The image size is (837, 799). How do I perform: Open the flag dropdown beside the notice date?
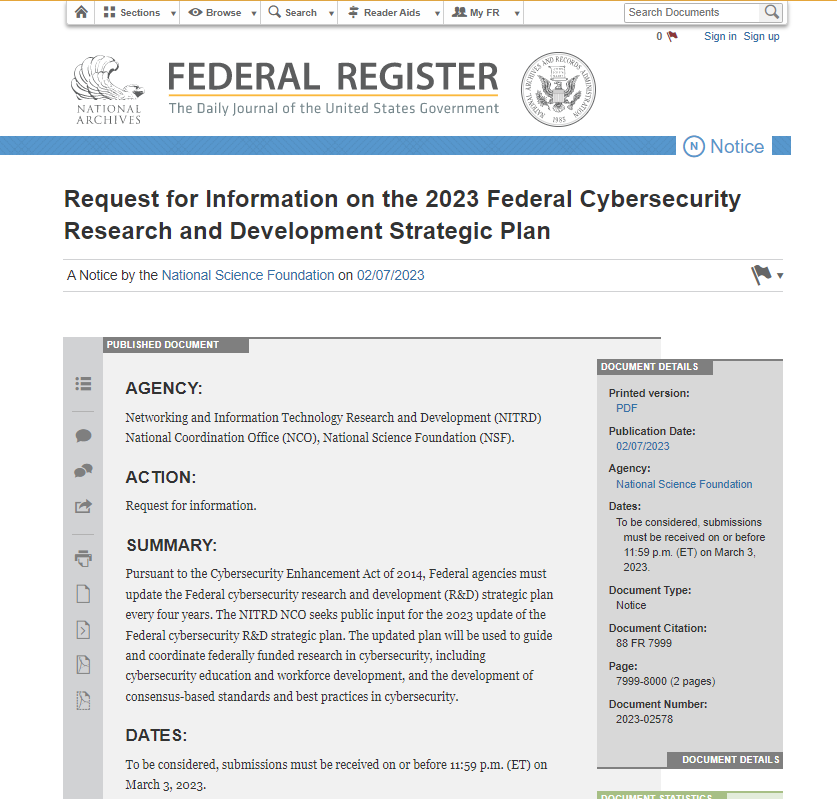coord(766,275)
